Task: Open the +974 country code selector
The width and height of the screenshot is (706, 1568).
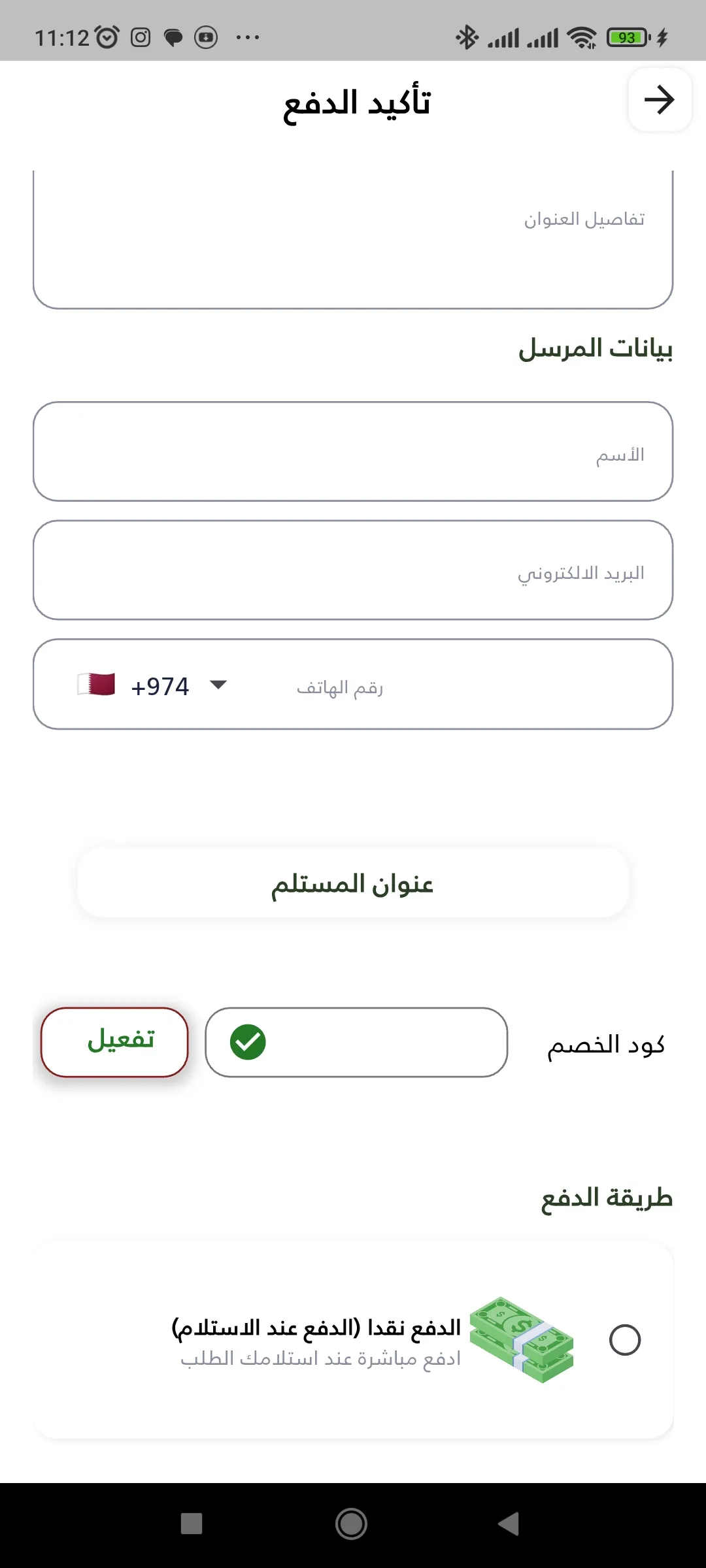Action: click(x=160, y=686)
